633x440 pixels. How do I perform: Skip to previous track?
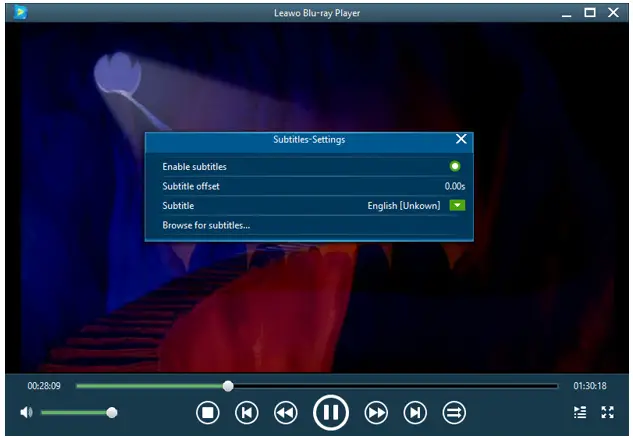tap(247, 413)
